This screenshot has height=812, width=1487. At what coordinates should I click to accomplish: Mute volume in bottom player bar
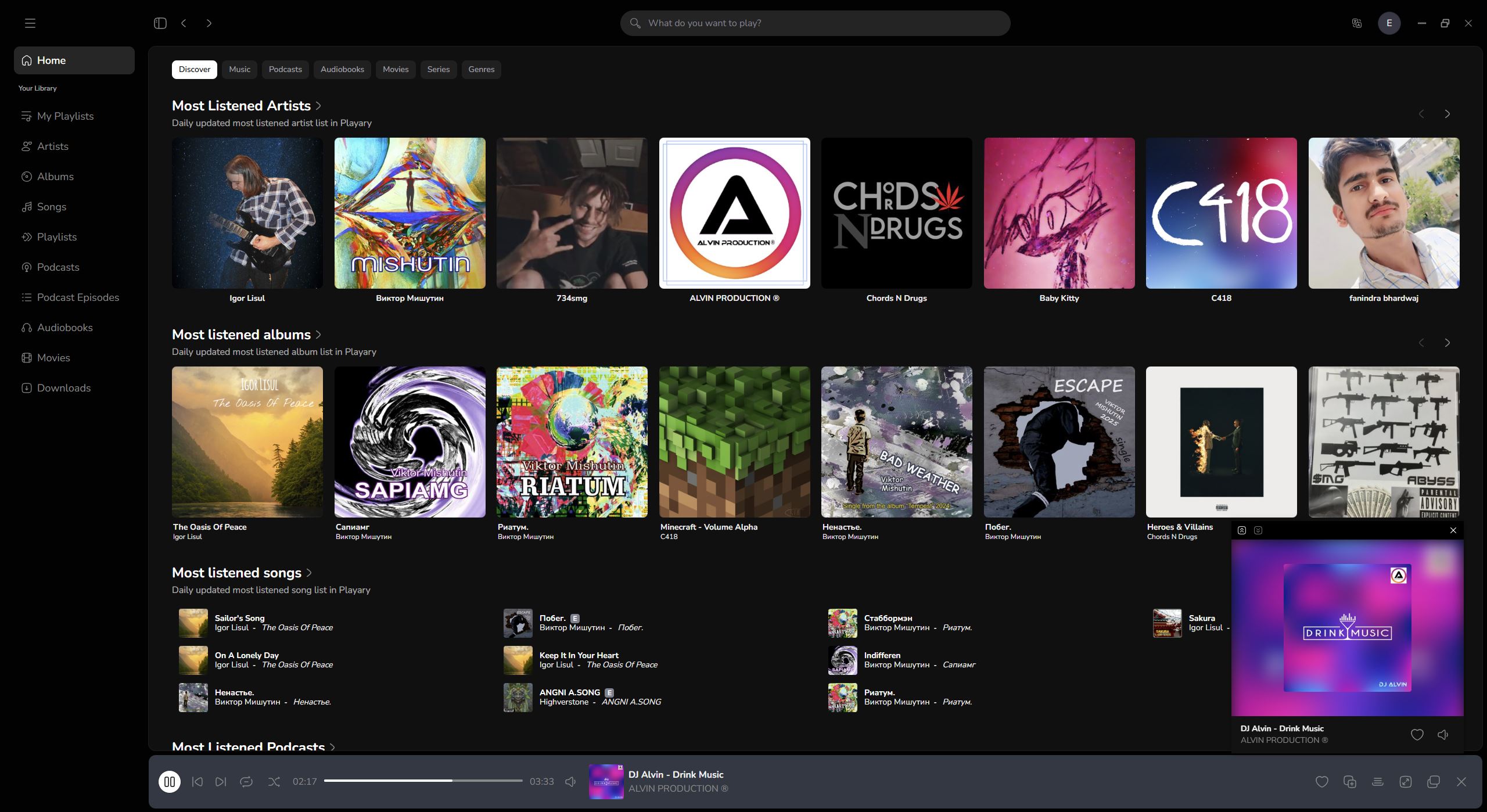[x=570, y=782]
